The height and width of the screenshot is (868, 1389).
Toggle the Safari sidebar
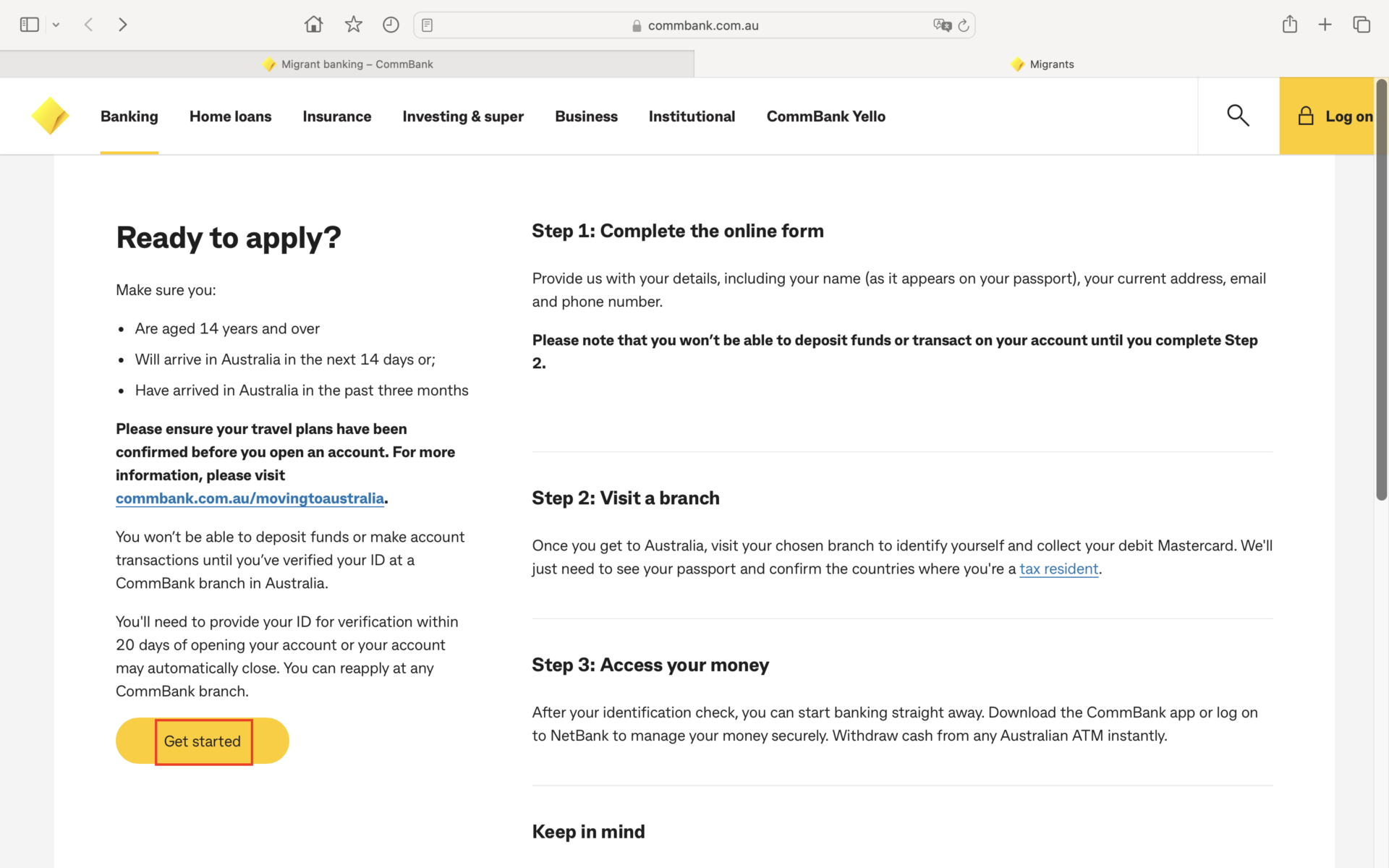(x=29, y=25)
